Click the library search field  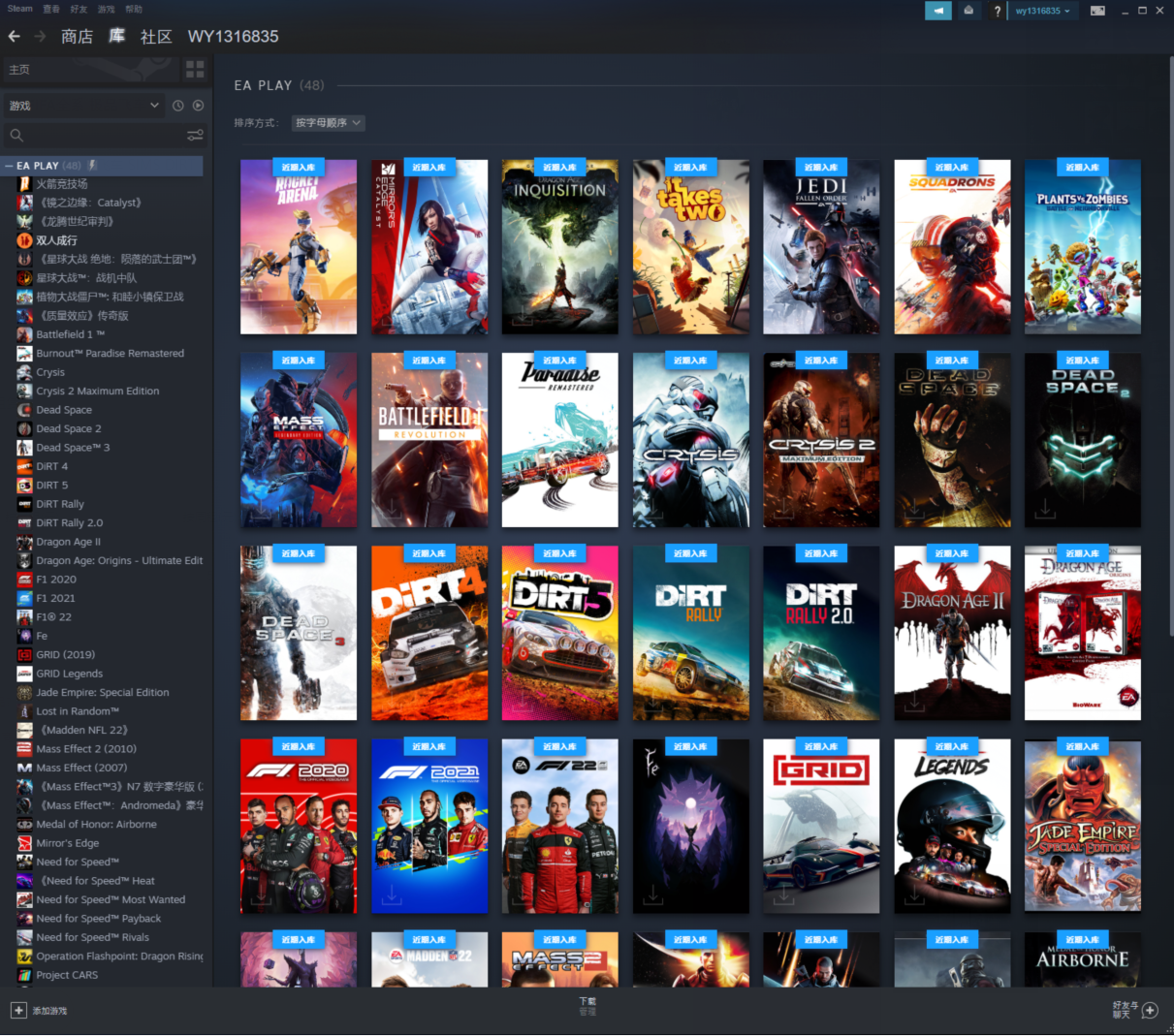(95, 136)
